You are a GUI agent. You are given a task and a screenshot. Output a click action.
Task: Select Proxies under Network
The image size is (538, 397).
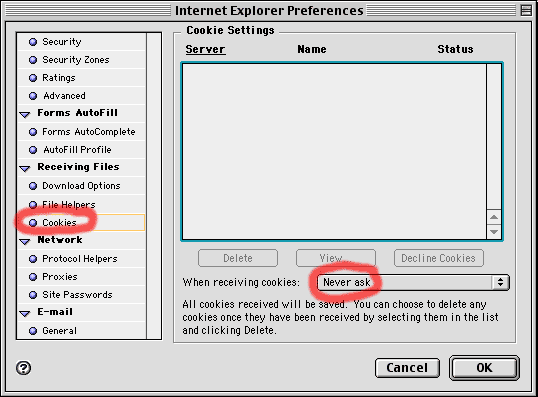pyautogui.click(x=82, y=277)
